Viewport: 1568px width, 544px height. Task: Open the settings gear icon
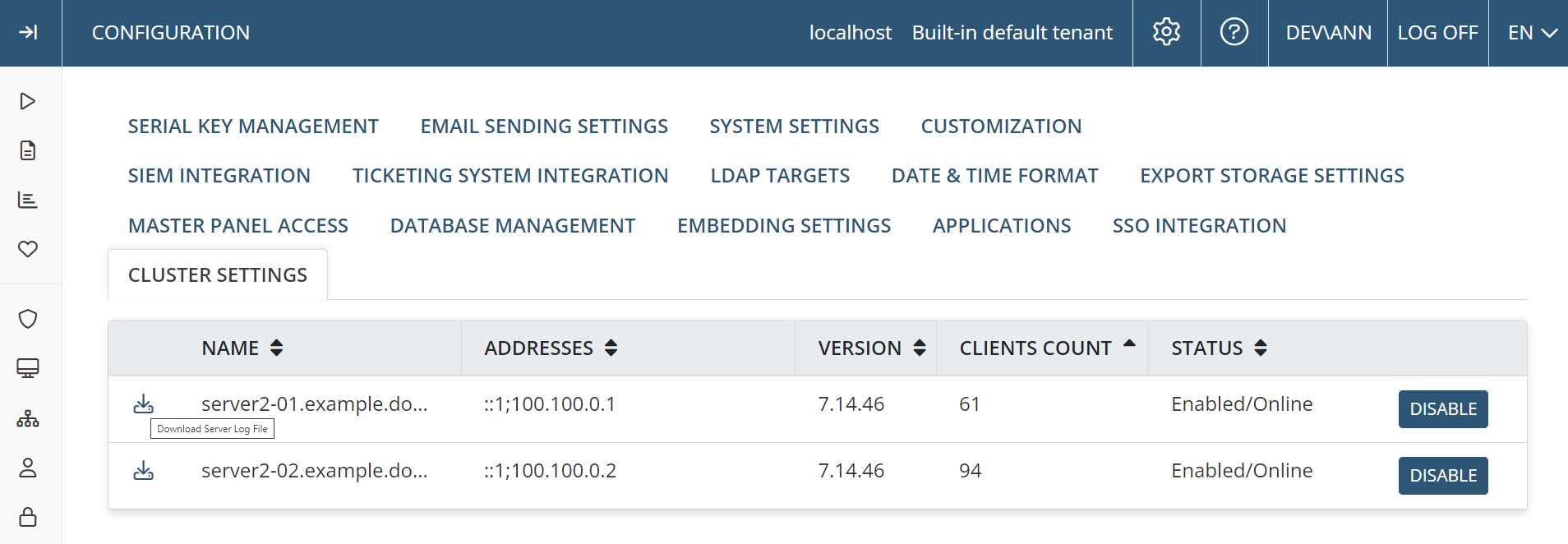click(x=1166, y=33)
